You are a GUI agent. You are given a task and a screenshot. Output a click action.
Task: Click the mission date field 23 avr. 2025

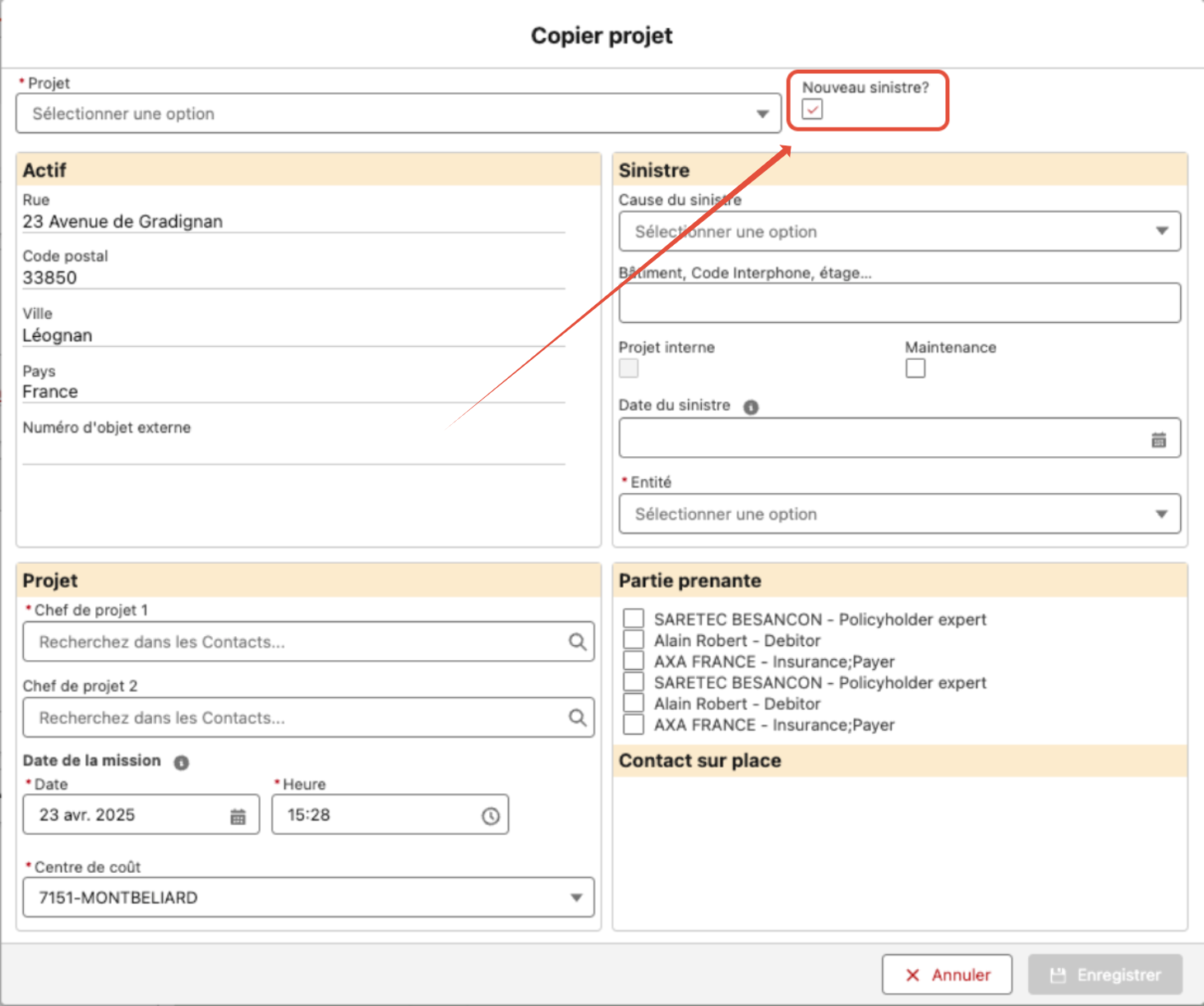tap(141, 814)
